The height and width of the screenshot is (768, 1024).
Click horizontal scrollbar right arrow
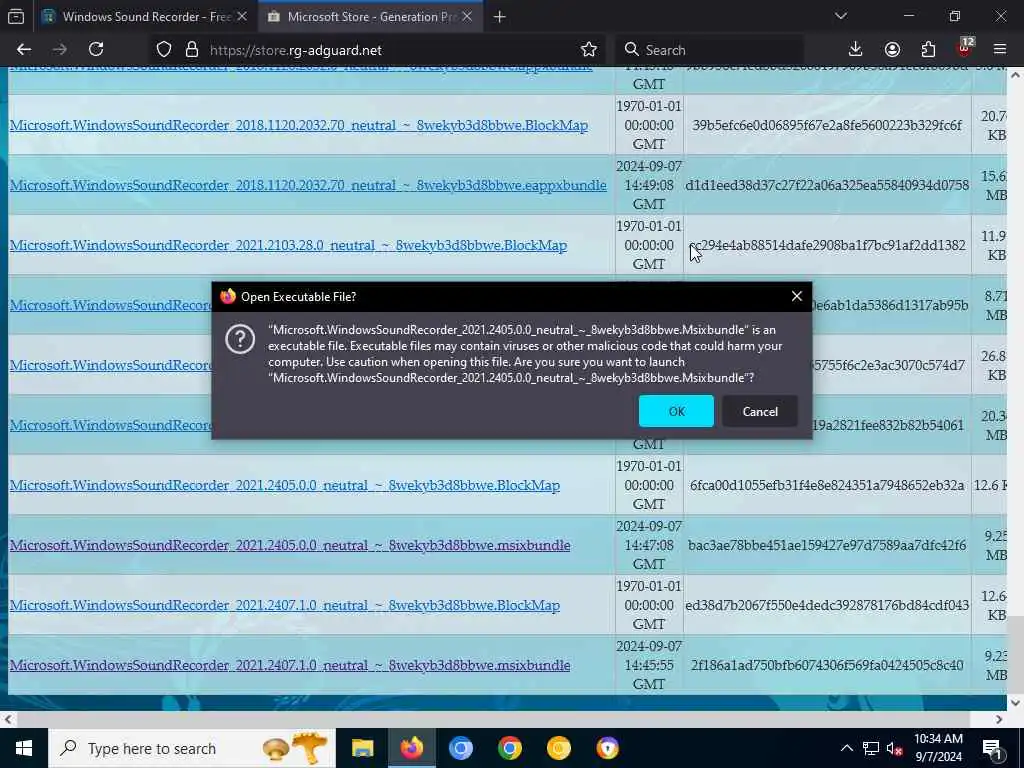tap(999, 719)
